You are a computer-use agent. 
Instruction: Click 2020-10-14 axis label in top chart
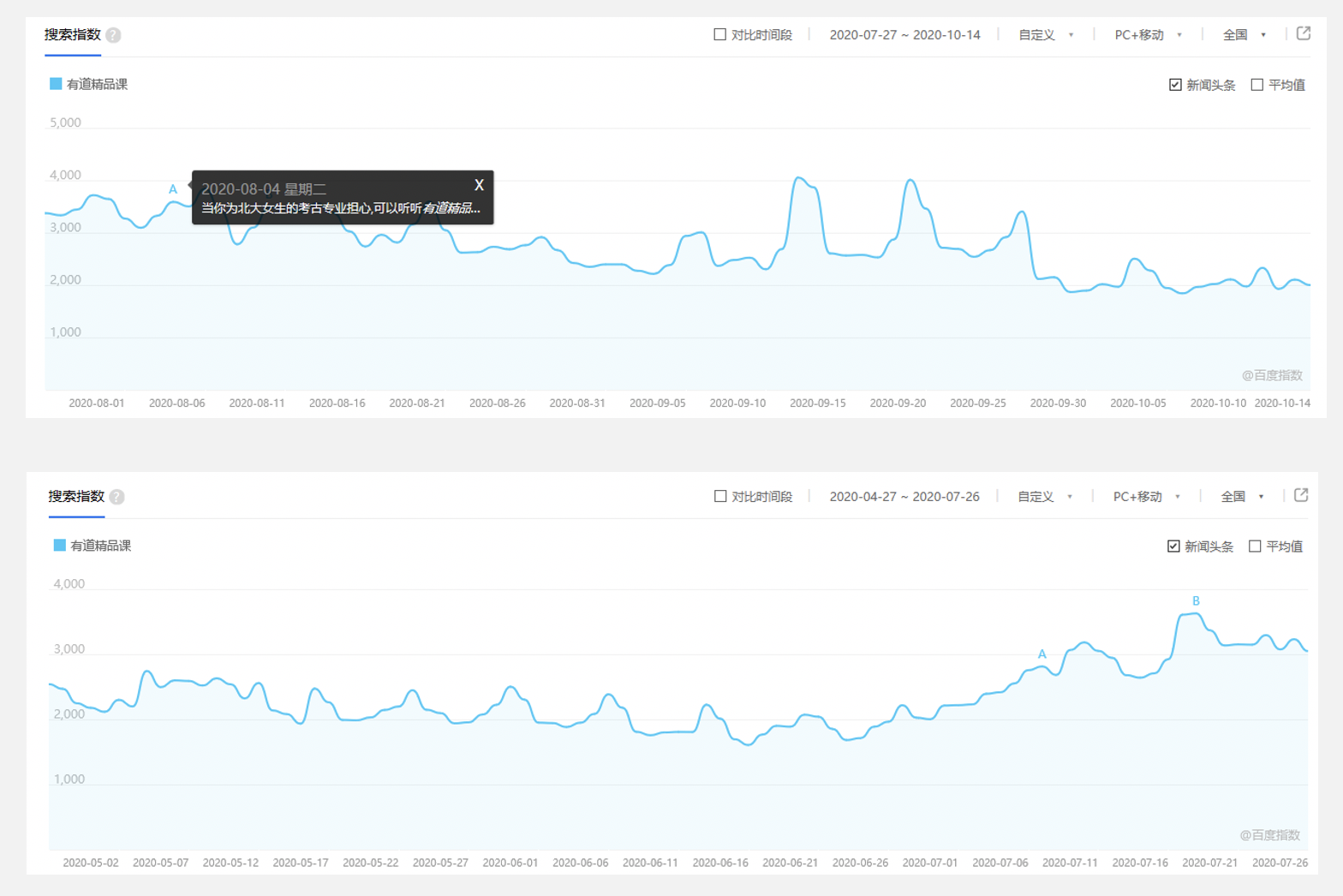(1282, 403)
